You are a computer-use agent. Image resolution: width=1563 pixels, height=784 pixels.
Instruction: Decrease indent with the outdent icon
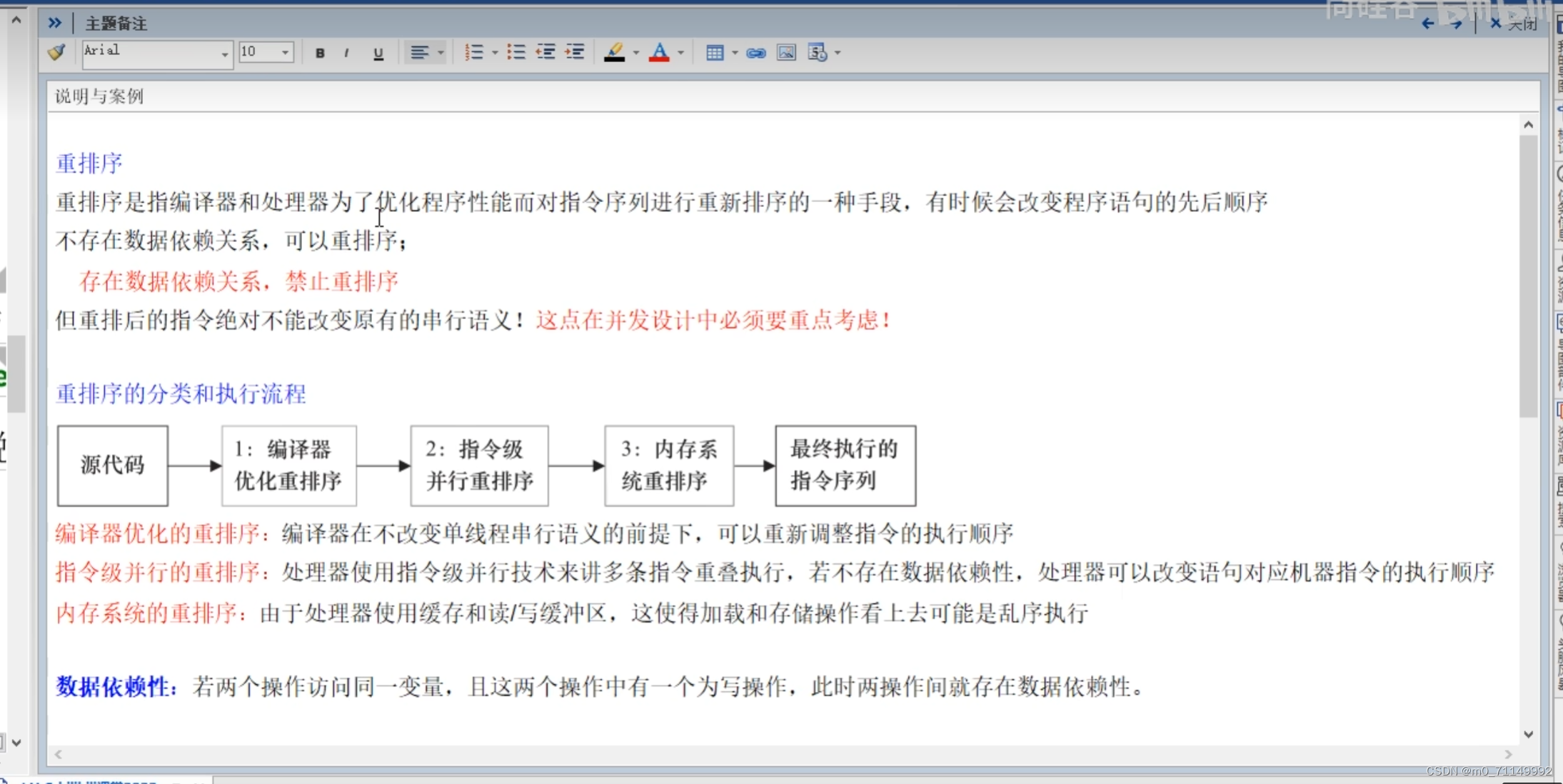[546, 52]
